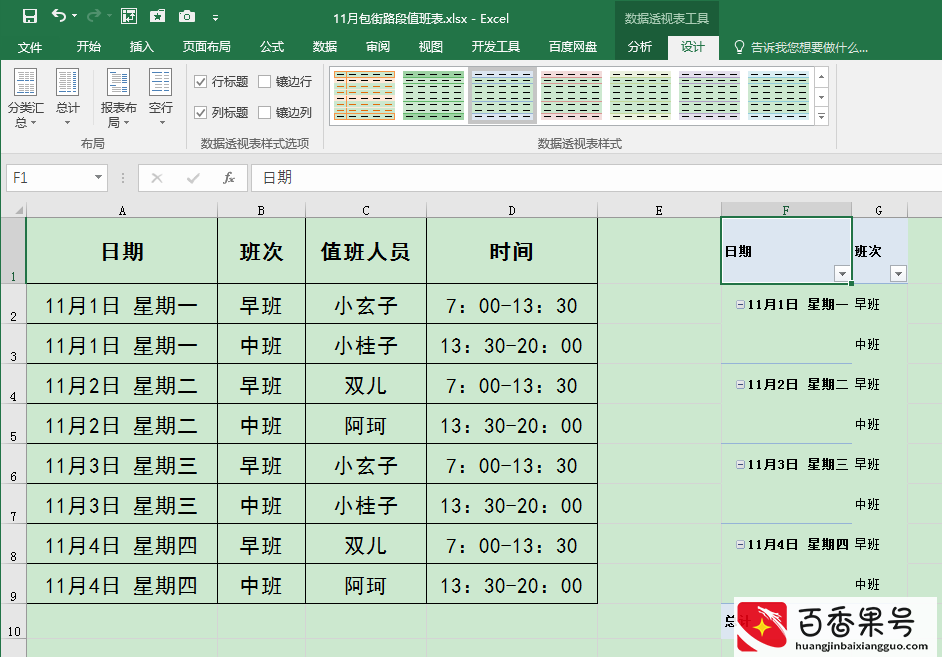Toggle the 列标题 checkbox

click(x=201, y=112)
